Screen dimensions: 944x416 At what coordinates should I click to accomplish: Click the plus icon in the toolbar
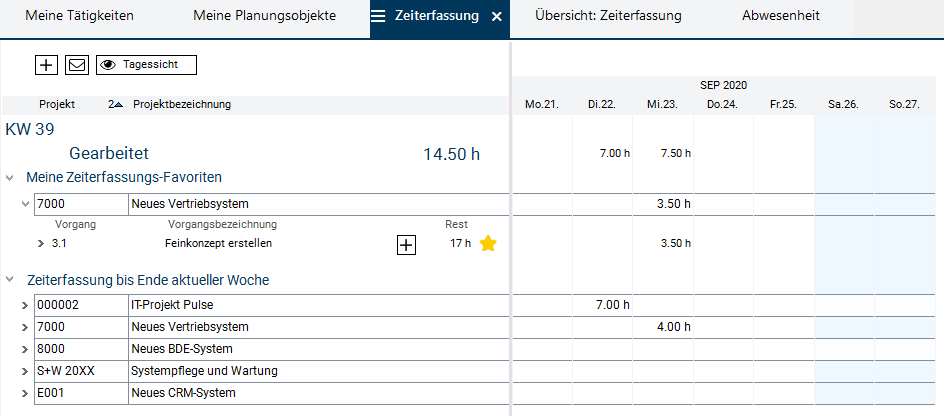click(x=46, y=65)
